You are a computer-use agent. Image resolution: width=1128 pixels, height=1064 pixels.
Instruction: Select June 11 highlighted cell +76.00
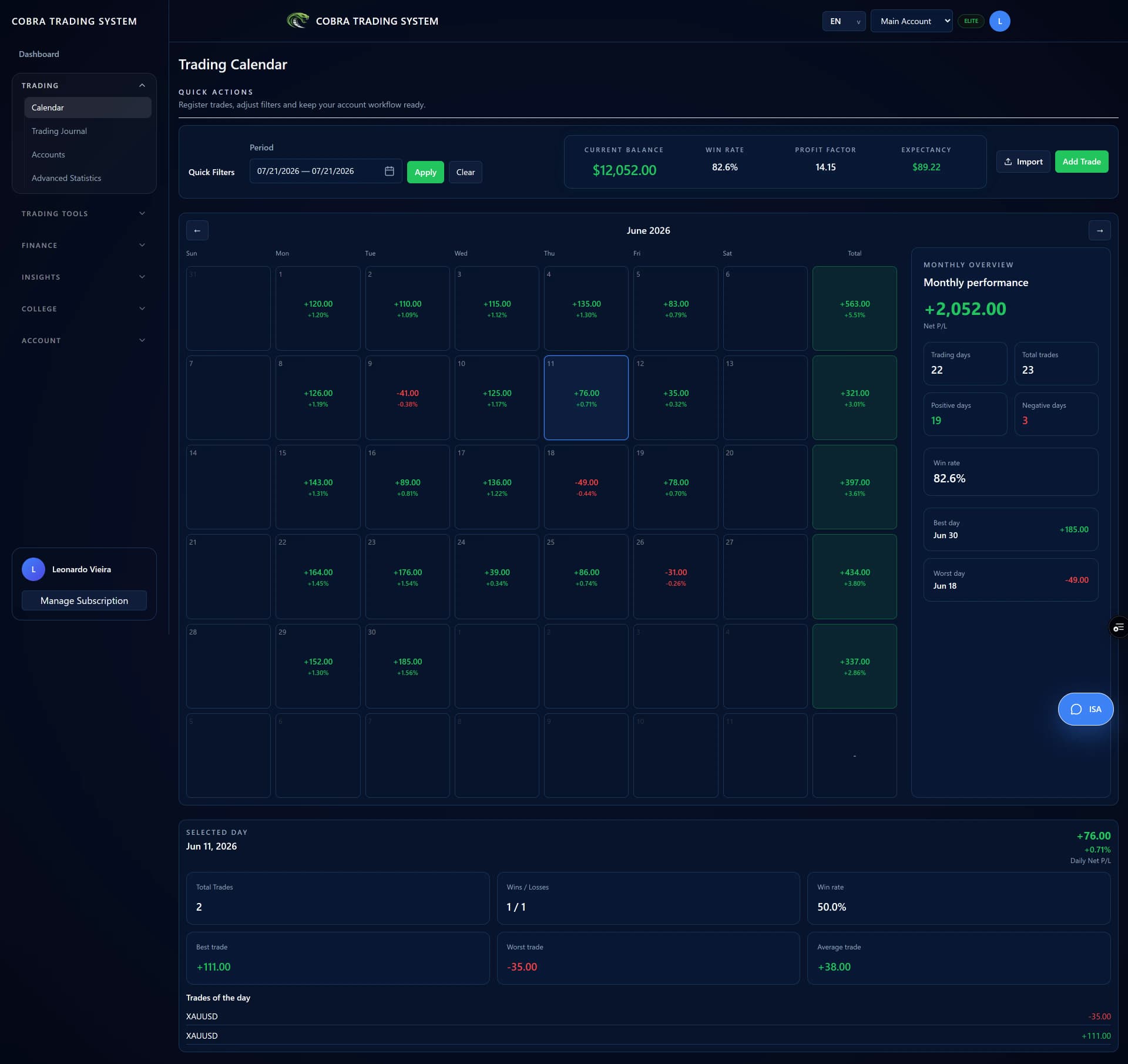pos(586,398)
